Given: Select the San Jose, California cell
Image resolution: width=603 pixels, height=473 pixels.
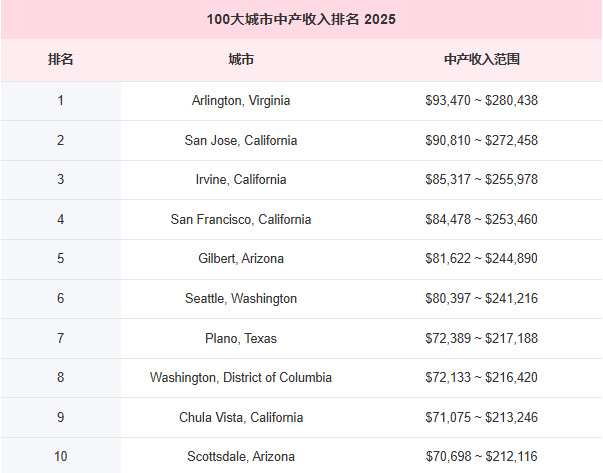Looking at the screenshot, I should coord(241,140).
